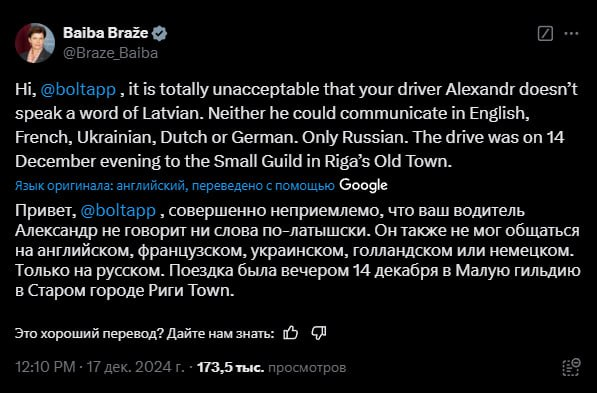
Task: Click the Google logo attribution
Action: pyautogui.click(x=363, y=185)
